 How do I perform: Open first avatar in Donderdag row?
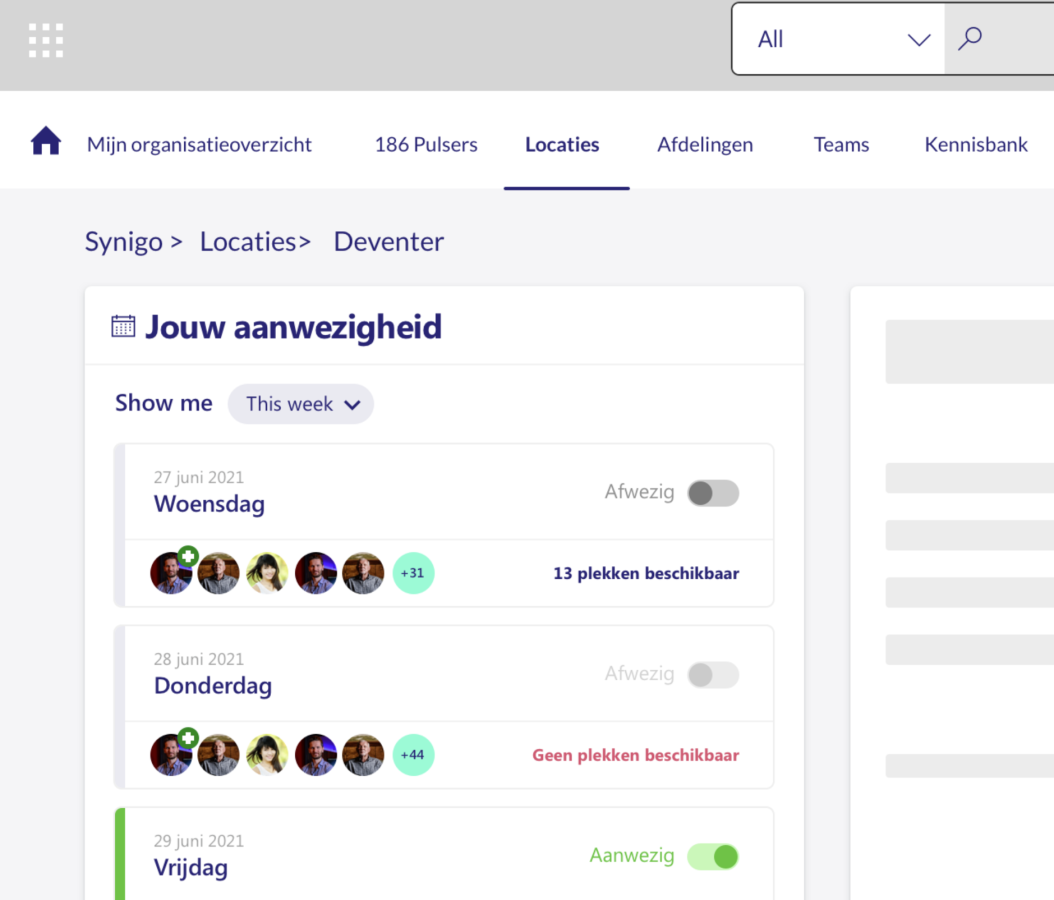(171, 755)
